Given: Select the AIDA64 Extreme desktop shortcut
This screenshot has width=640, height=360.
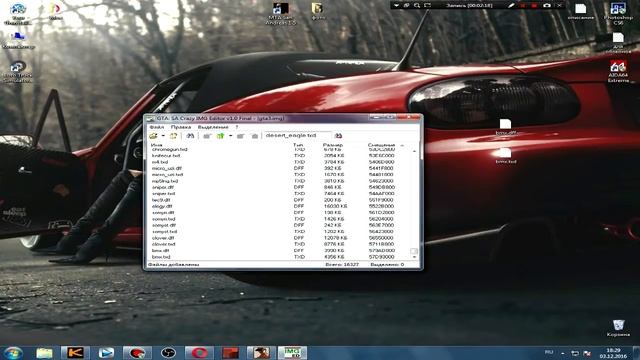Looking at the screenshot, I should pos(618,71).
